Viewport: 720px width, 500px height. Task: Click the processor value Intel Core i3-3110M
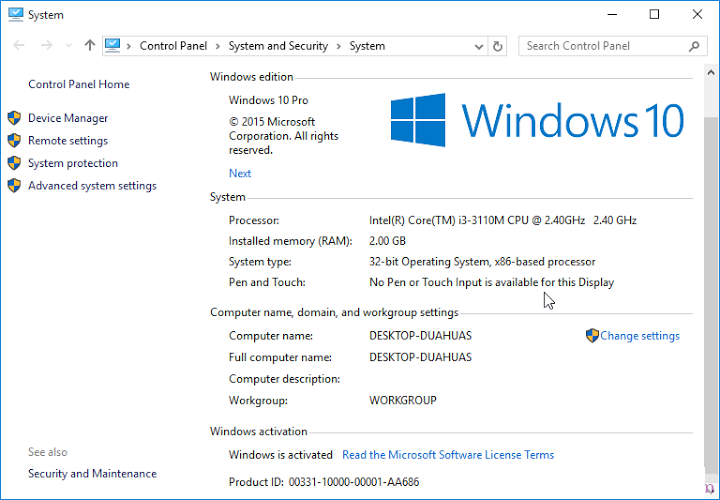503,220
